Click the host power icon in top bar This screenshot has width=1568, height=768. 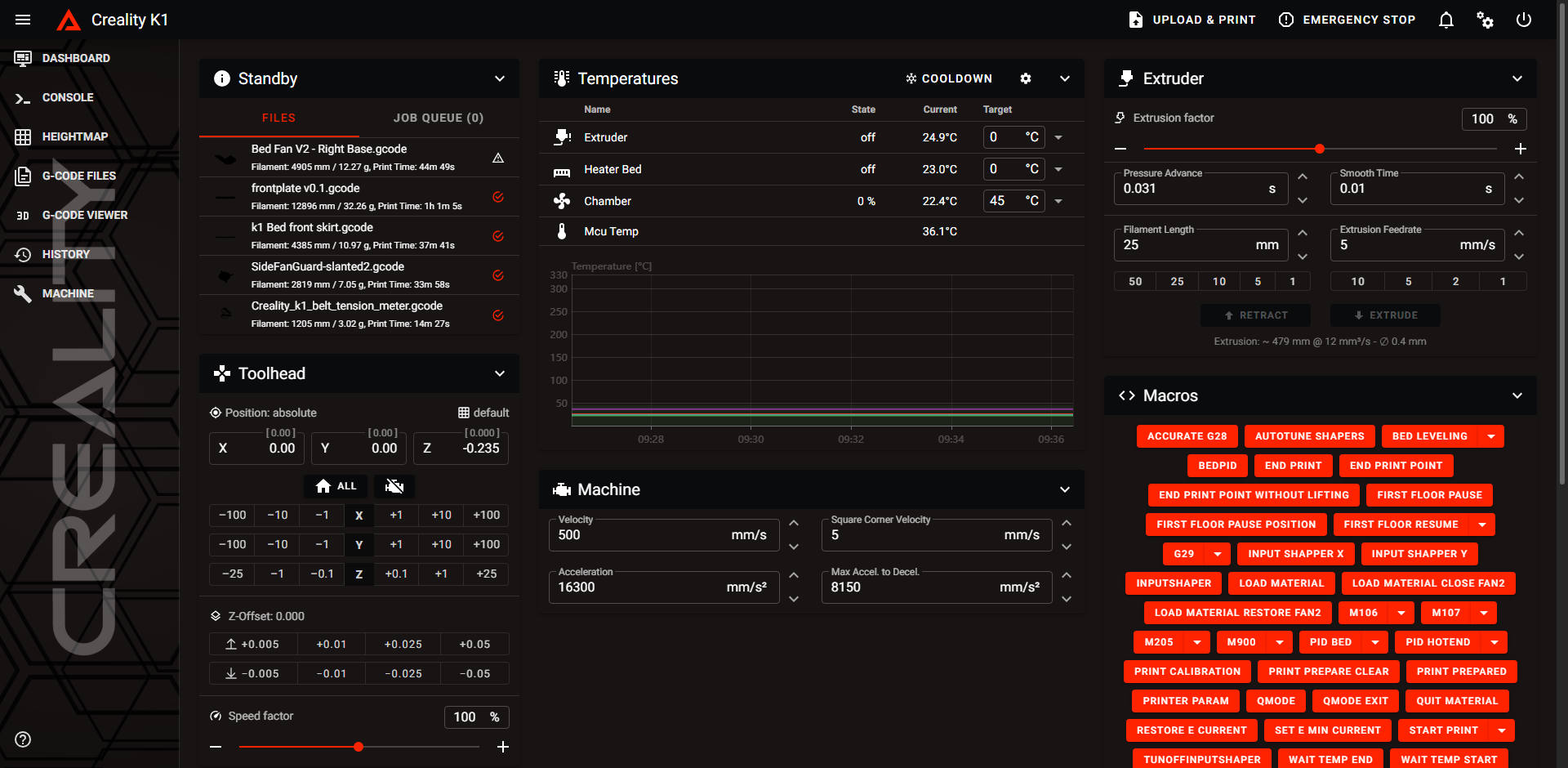pyautogui.click(x=1524, y=20)
